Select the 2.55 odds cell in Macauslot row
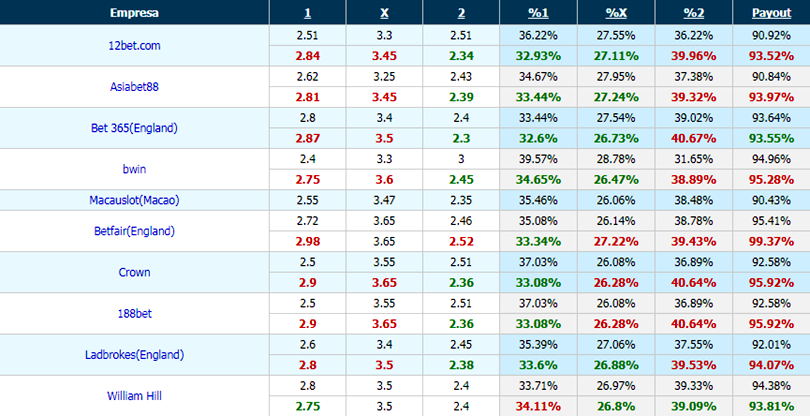The width and height of the screenshot is (810, 416). click(x=308, y=200)
